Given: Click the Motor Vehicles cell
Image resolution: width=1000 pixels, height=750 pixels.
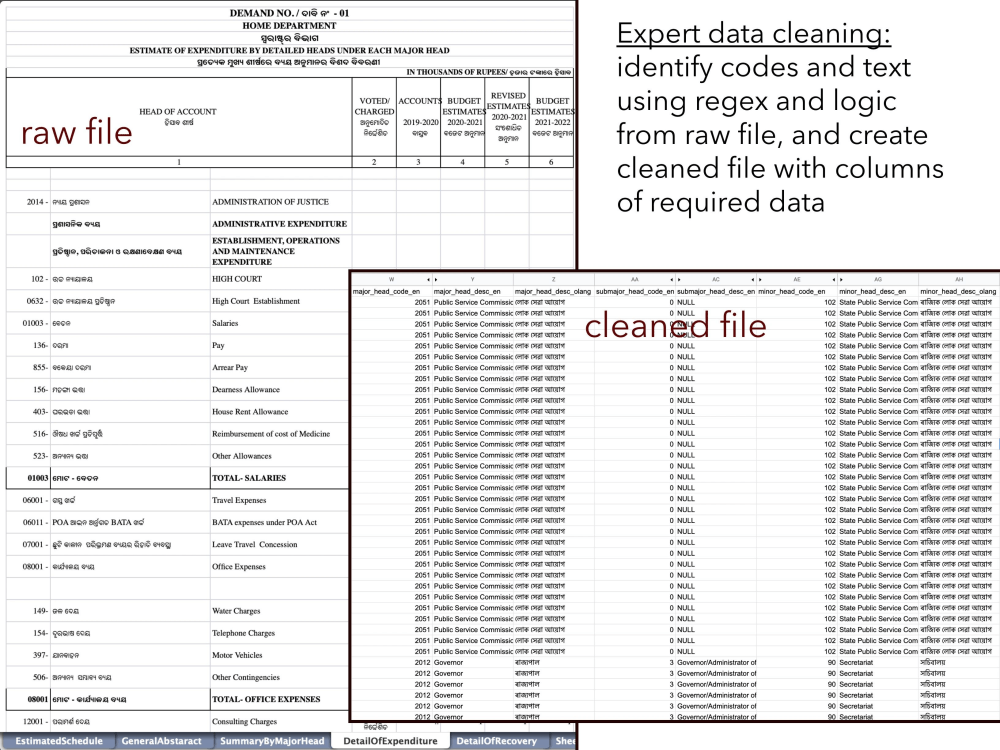Looking at the screenshot, I should point(281,655).
